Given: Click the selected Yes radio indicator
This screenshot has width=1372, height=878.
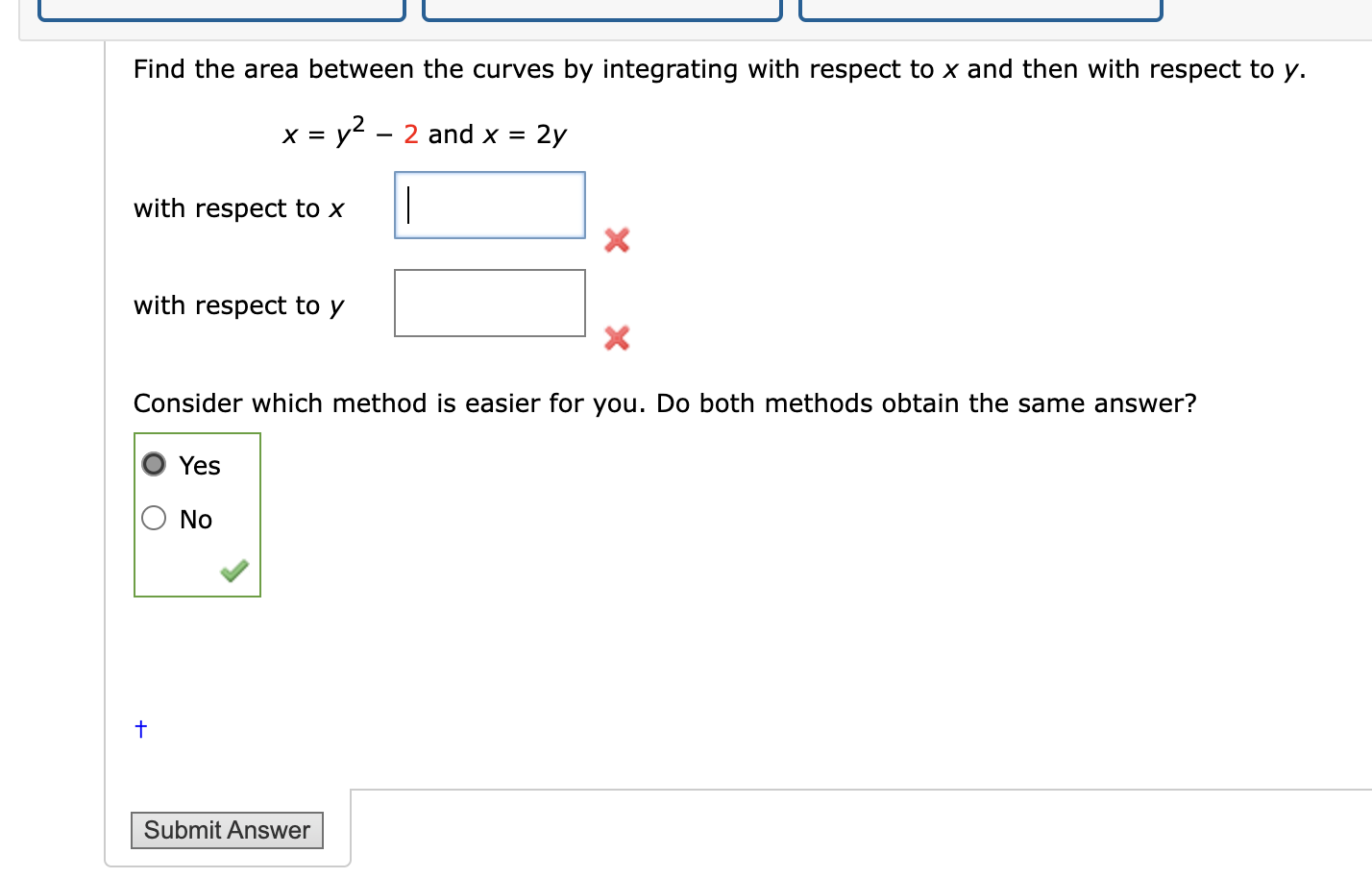Looking at the screenshot, I should tap(153, 464).
